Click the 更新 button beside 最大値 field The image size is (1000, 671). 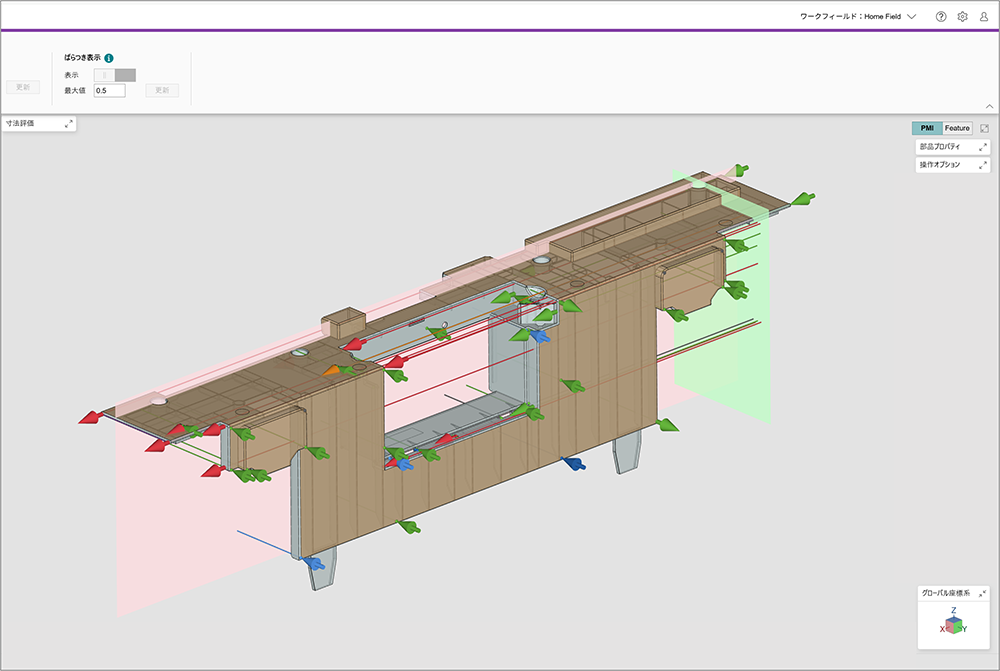pyautogui.click(x=162, y=90)
